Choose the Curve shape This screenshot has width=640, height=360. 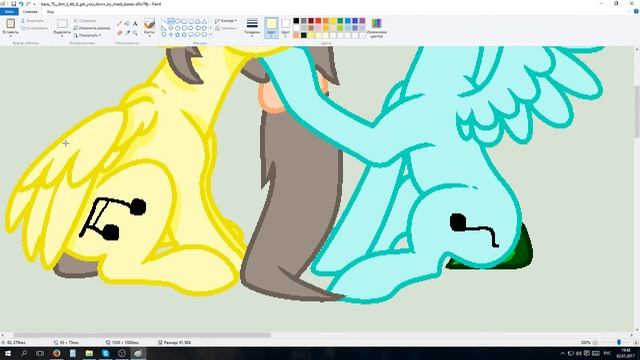(171, 21)
